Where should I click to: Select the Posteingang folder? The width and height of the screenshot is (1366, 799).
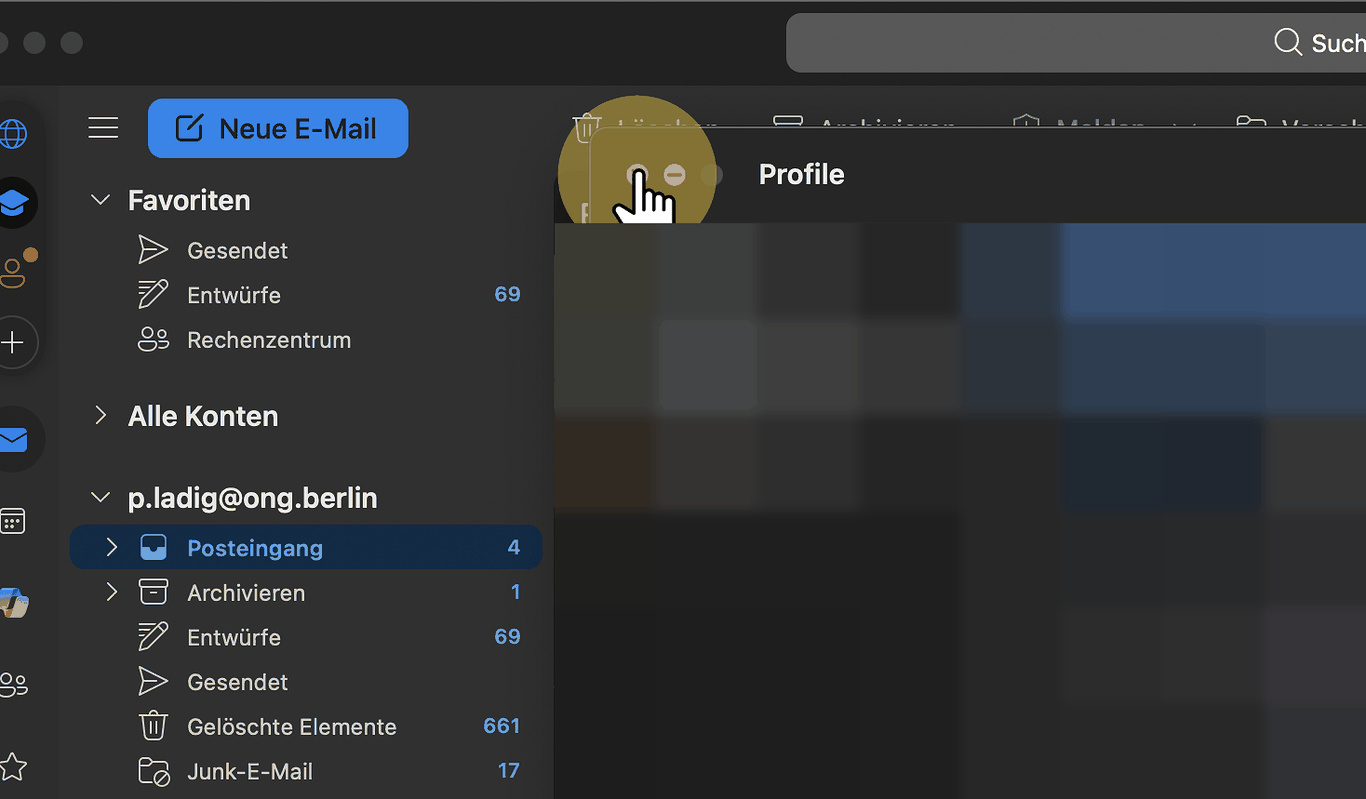306,548
